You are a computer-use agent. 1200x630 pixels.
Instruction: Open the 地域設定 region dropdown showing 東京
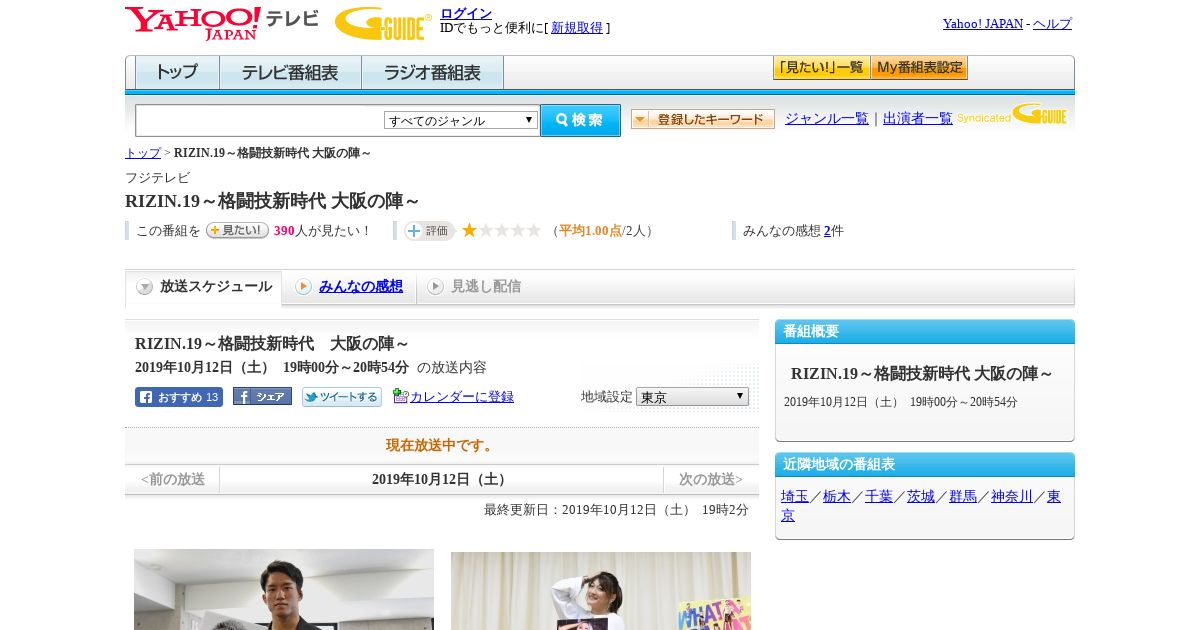[692, 397]
